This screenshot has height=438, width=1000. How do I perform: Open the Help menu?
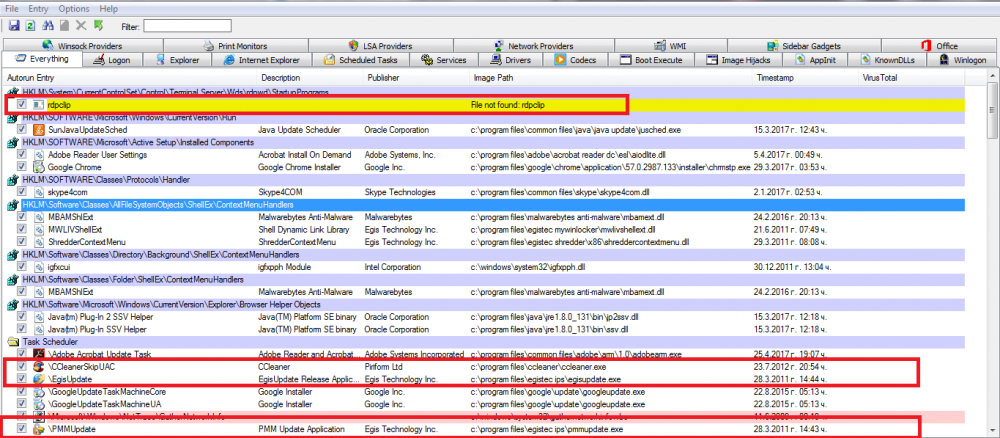(108, 9)
